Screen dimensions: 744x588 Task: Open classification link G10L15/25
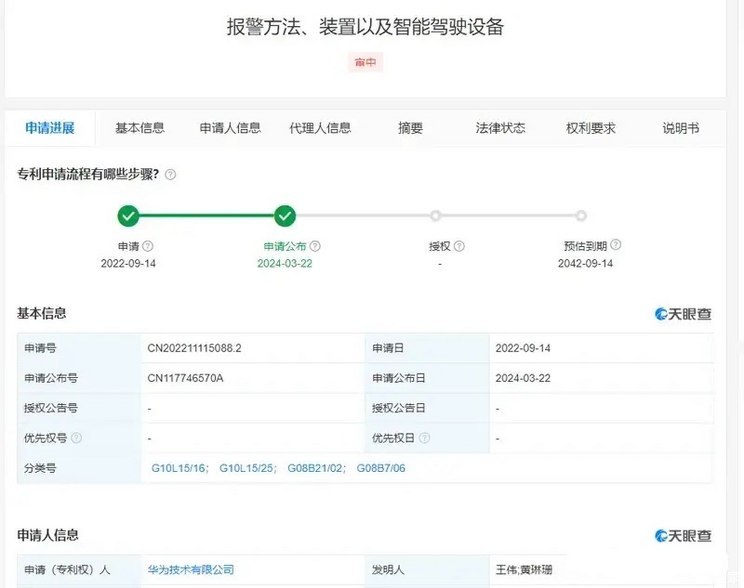246,468
